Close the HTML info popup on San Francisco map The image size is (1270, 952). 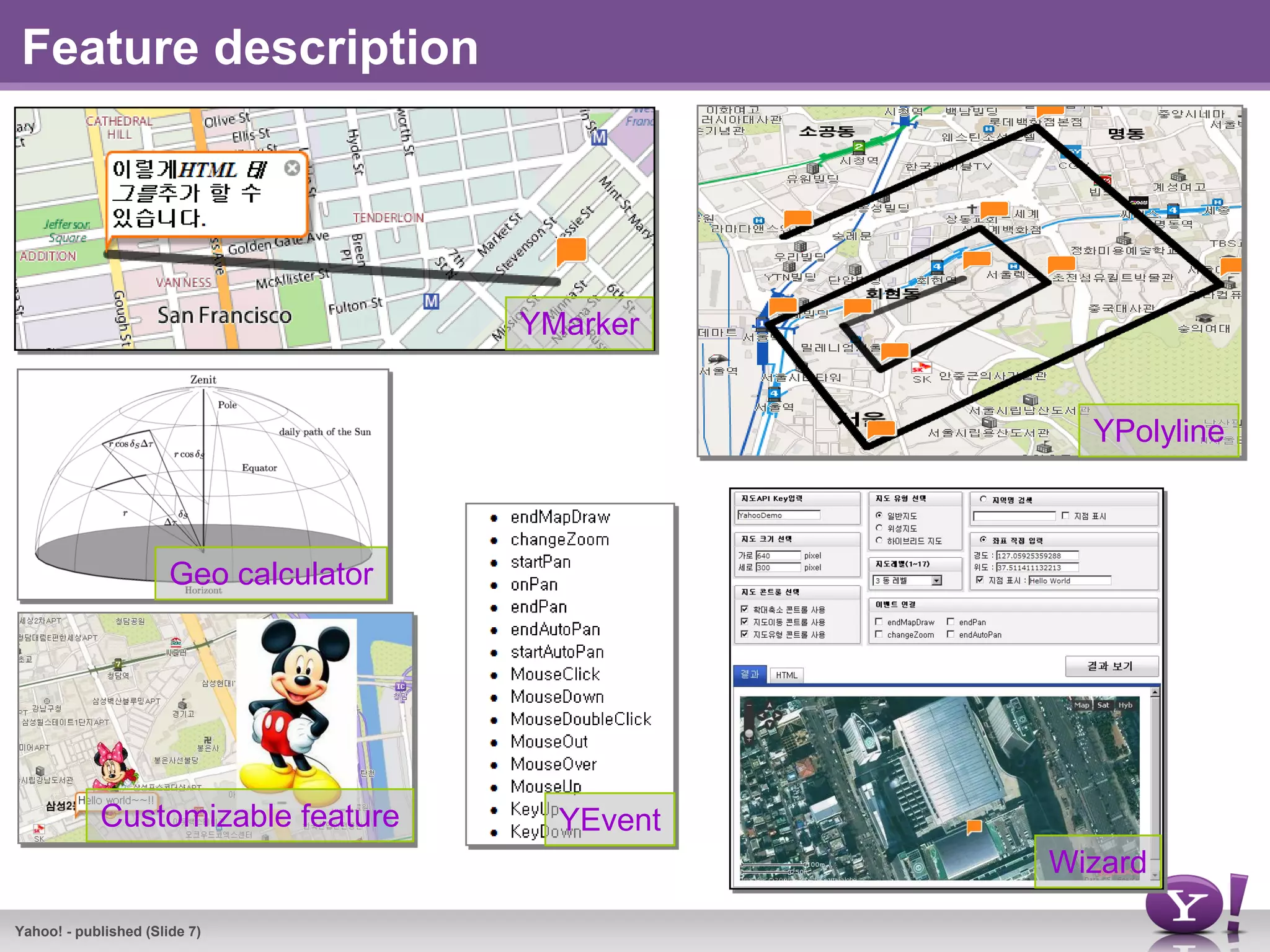292,168
